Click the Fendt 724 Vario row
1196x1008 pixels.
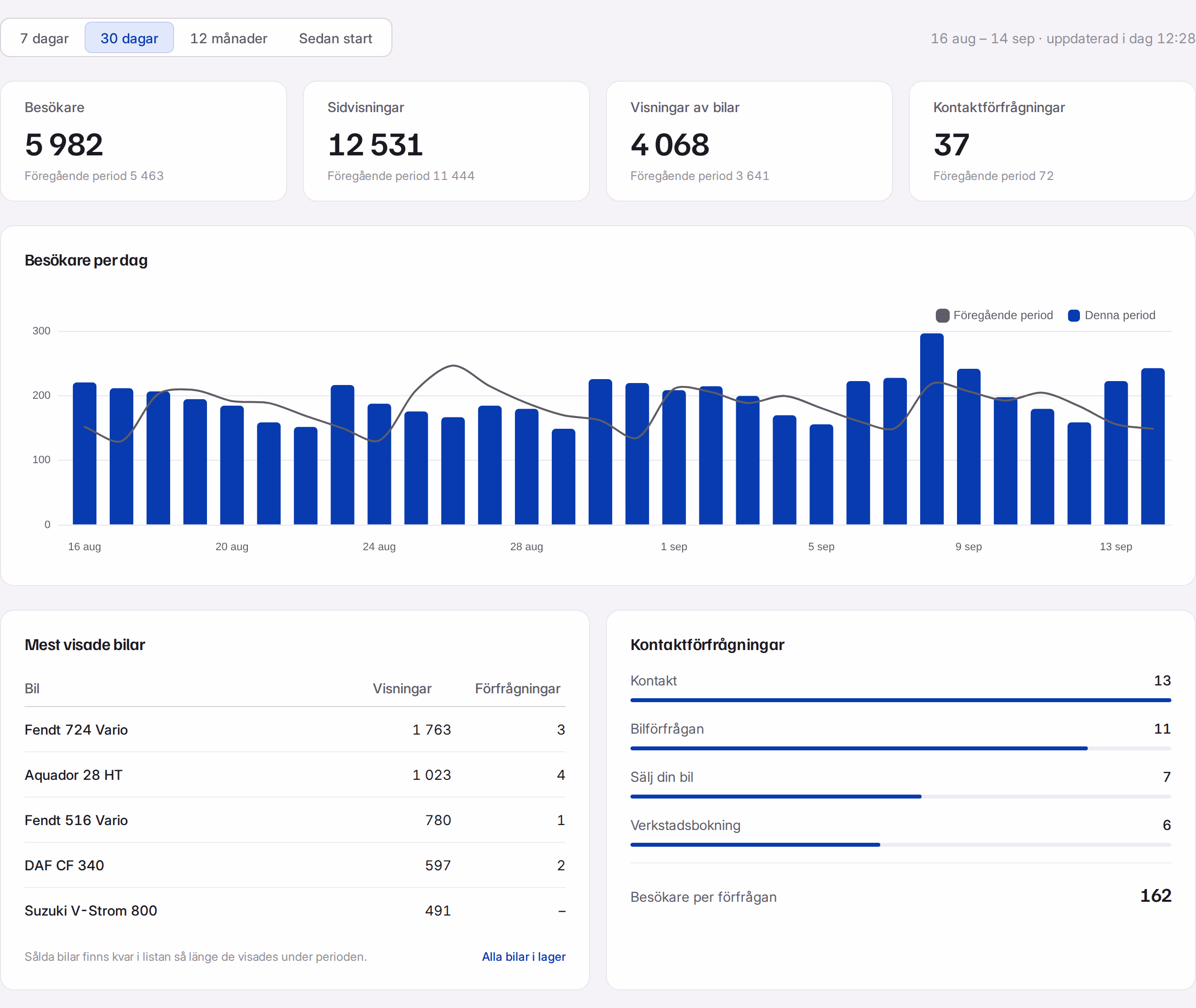[295, 730]
